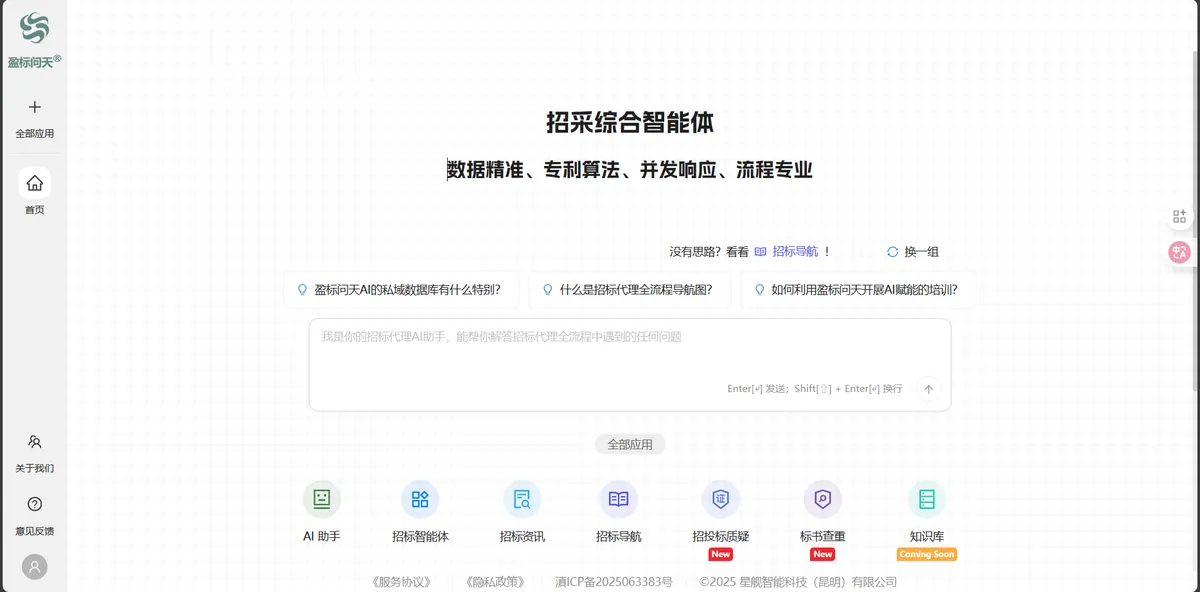Expand 全部应用 plus button in sidebar
The height and width of the screenshot is (592, 1200).
click(35, 108)
